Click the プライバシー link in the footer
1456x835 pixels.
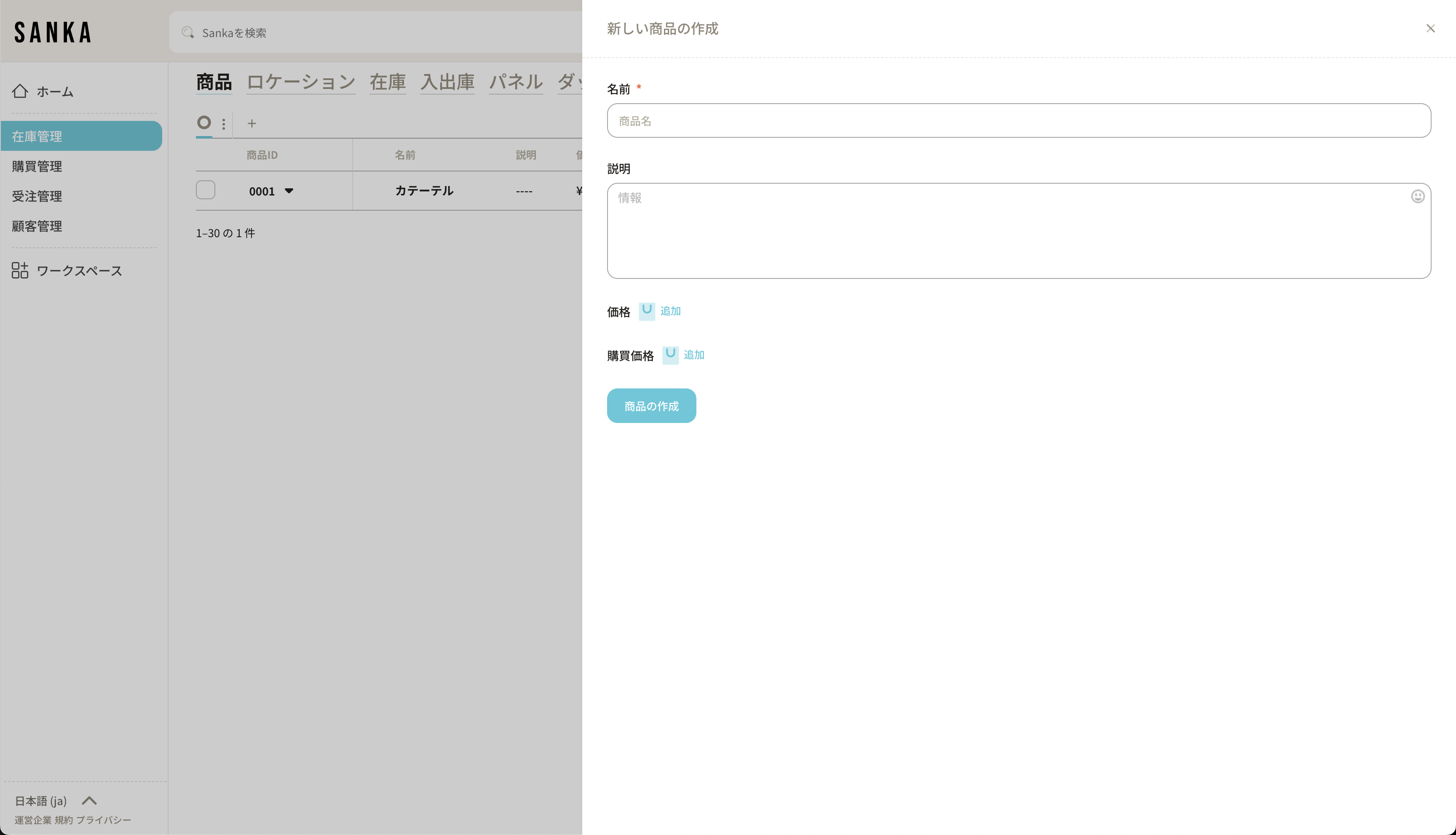click(x=104, y=820)
